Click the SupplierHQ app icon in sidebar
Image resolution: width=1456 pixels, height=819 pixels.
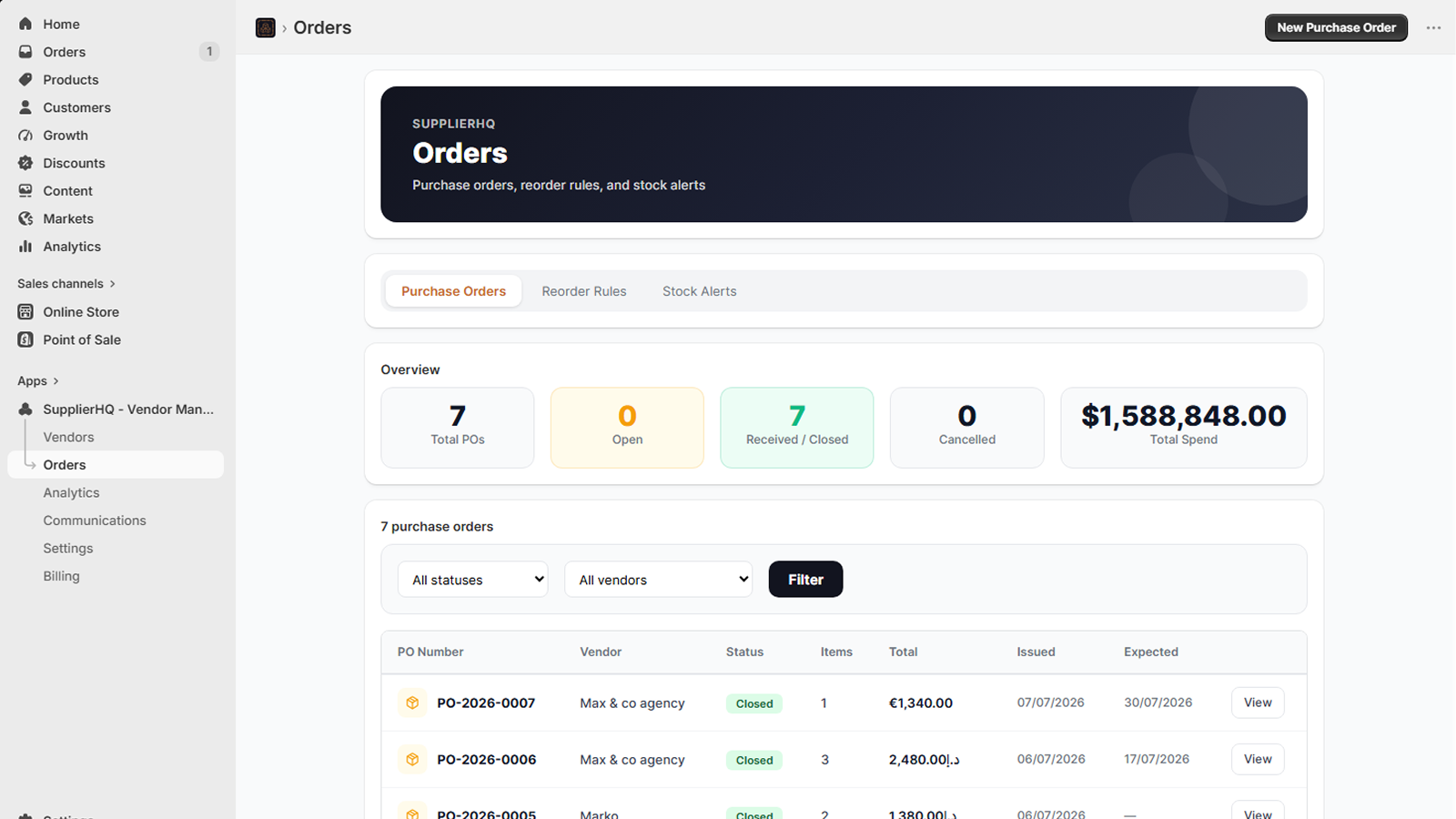pyautogui.click(x=25, y=409)
